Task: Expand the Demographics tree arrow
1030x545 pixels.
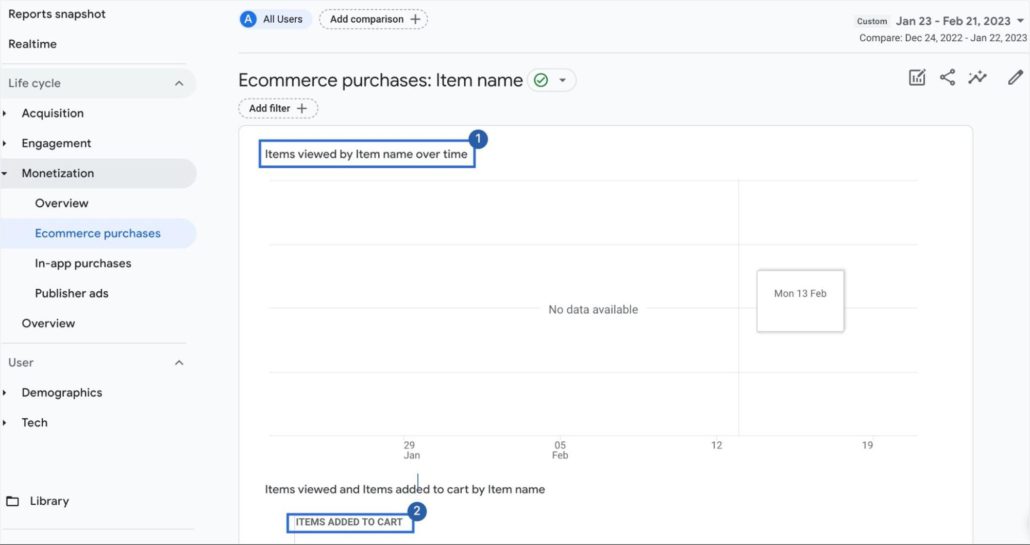Action: coord(5,393)
